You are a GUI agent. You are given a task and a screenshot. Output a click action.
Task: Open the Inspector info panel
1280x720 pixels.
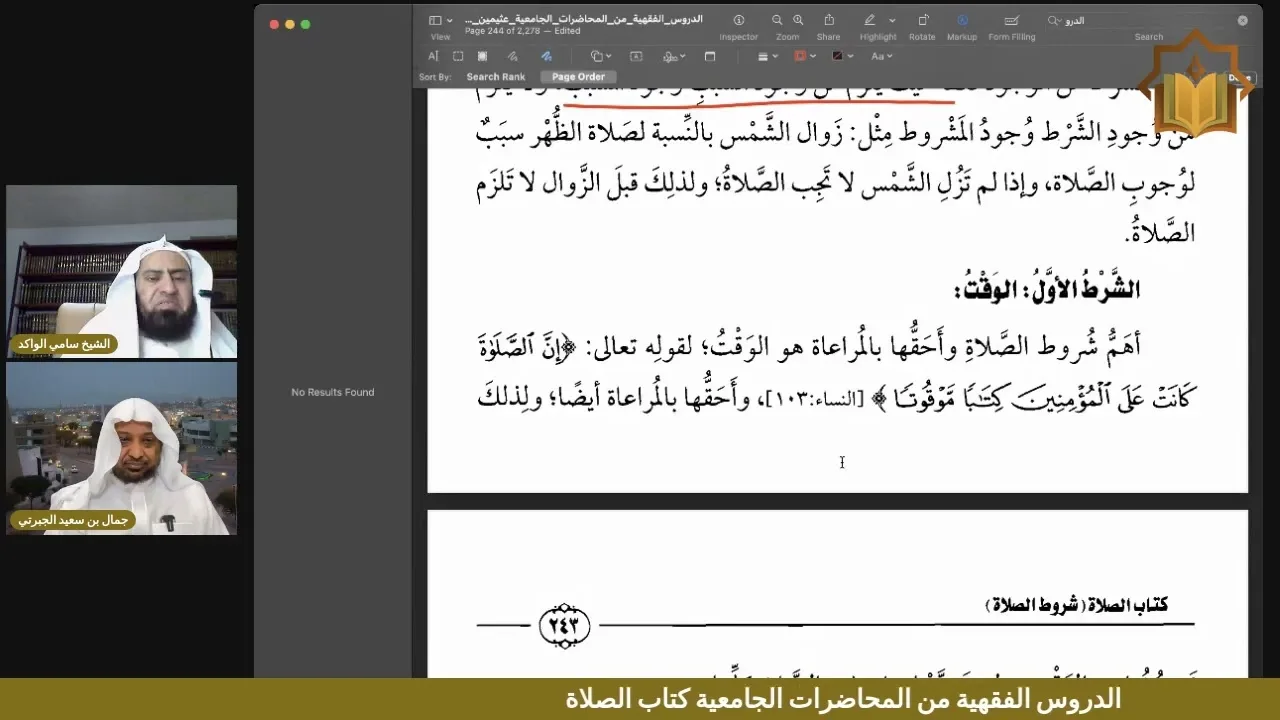coord(739,21)
